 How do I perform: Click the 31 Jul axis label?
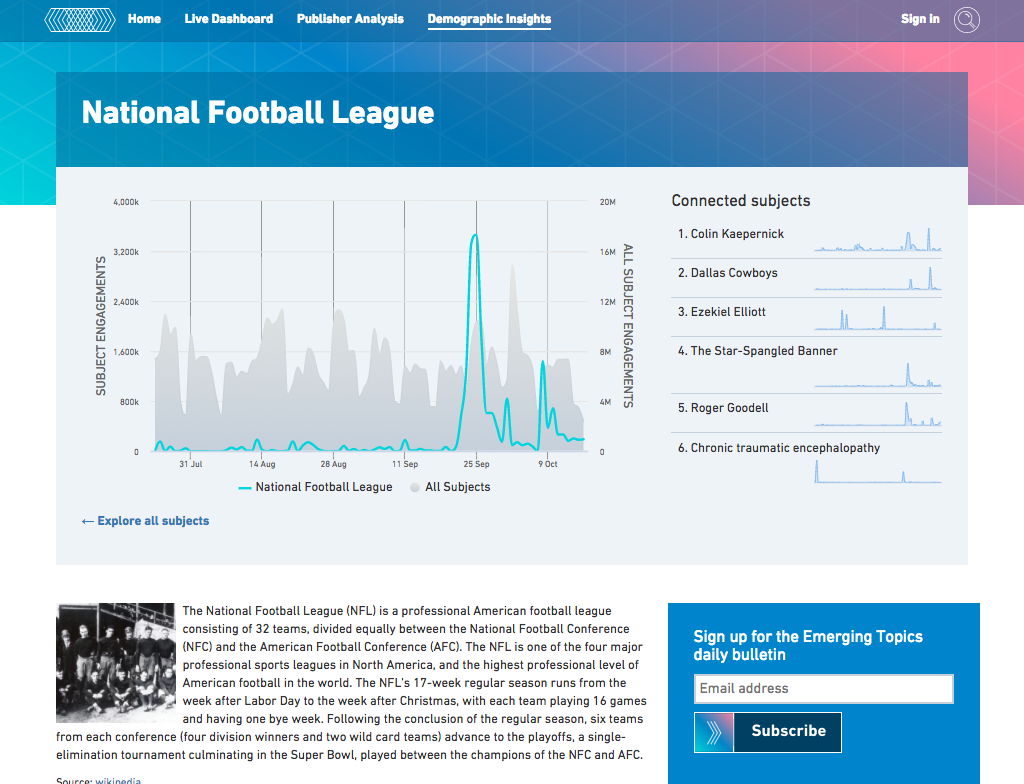[191, 465]
